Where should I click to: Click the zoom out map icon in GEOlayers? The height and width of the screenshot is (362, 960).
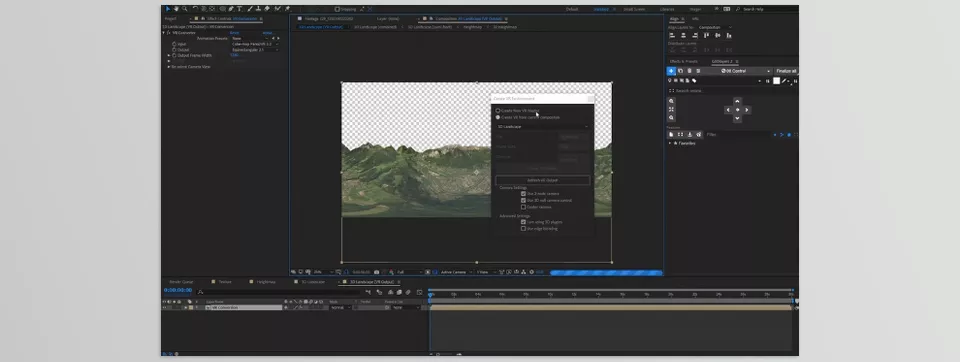(672, 118)
